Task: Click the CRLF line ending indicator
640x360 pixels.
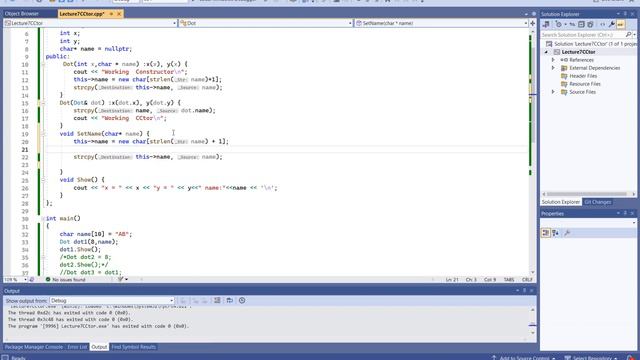Action: [x=527, y=280]
